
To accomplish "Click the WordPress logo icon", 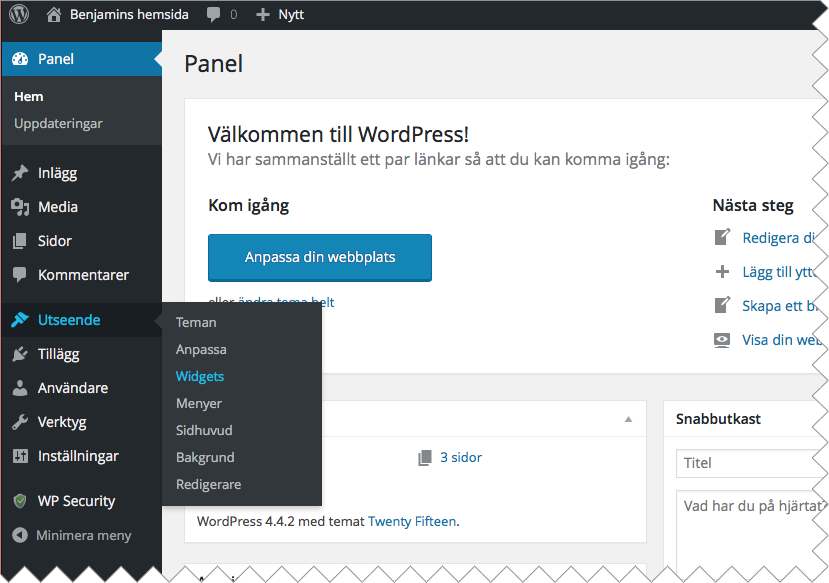I will coord(20,15).
